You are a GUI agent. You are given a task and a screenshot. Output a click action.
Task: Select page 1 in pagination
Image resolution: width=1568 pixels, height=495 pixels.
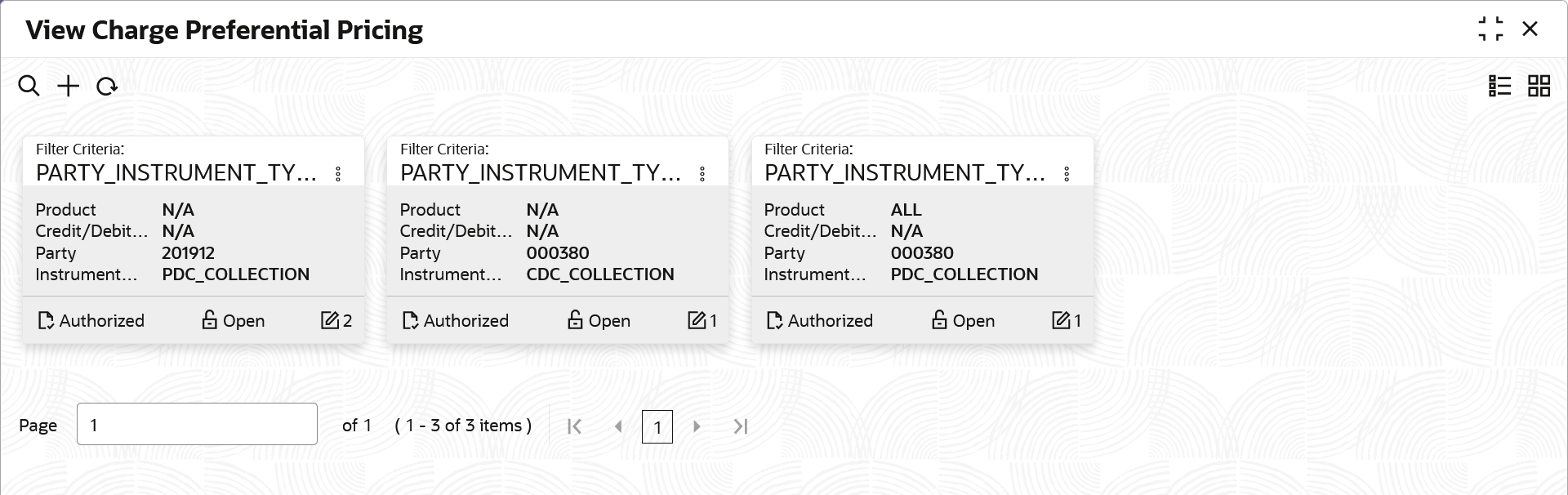[657, 426]
